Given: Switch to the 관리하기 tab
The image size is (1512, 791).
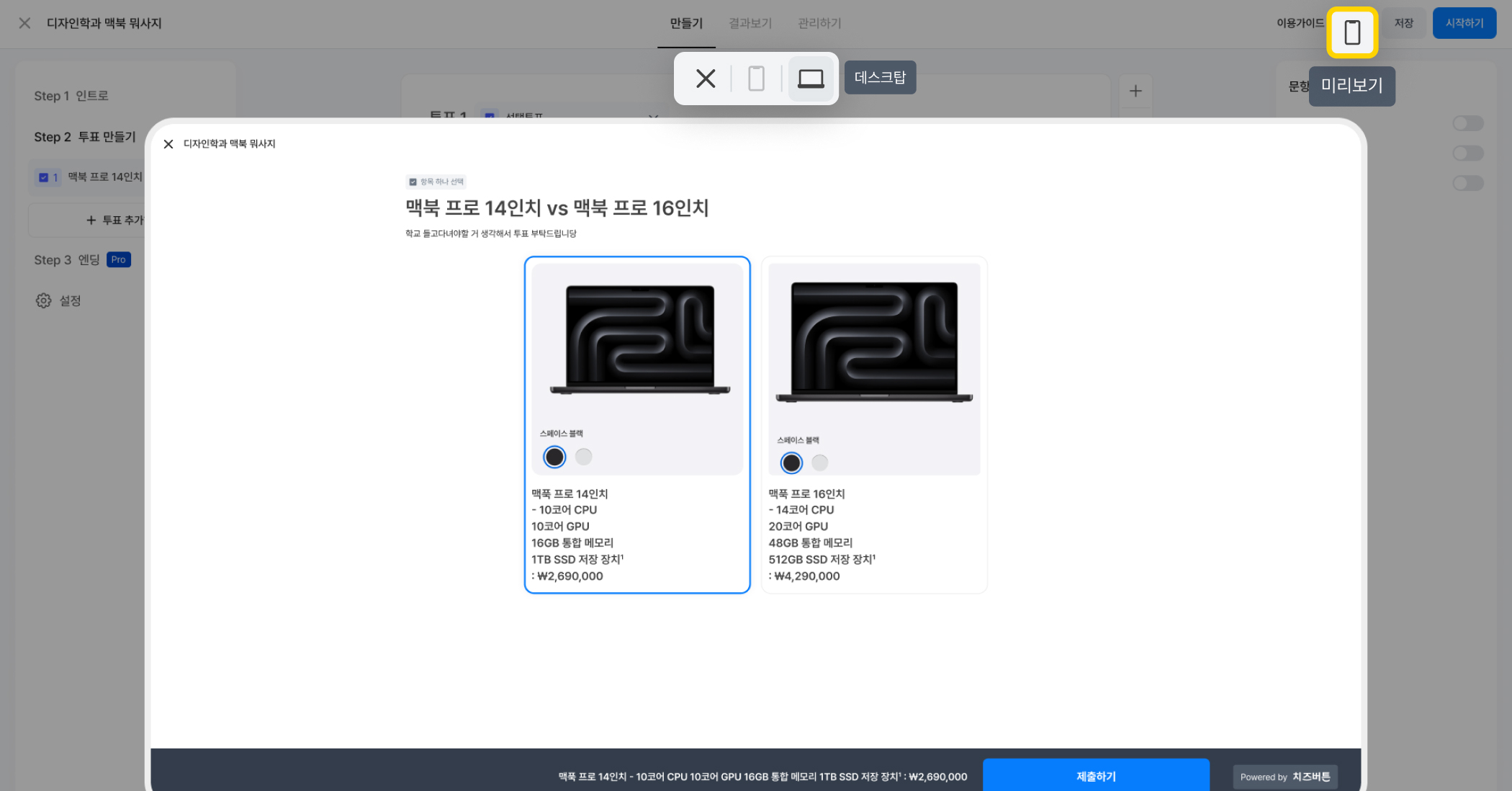Looking at the screenshot, I should (x=819, y=23).
